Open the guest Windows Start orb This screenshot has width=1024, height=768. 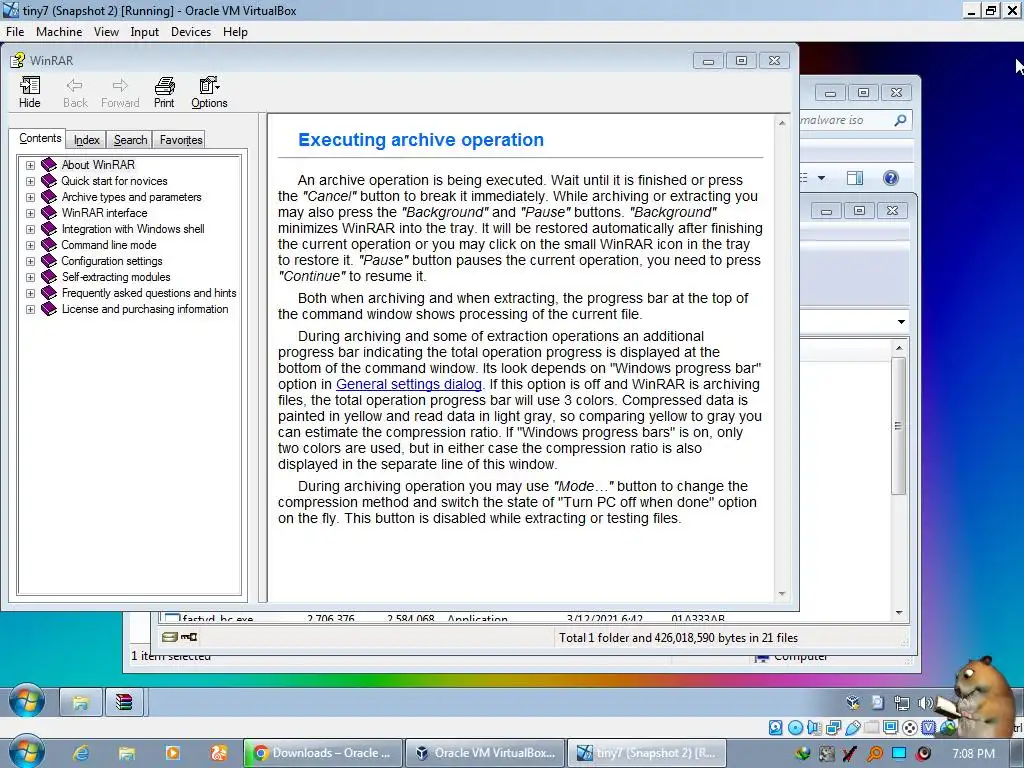click(27, 702)
